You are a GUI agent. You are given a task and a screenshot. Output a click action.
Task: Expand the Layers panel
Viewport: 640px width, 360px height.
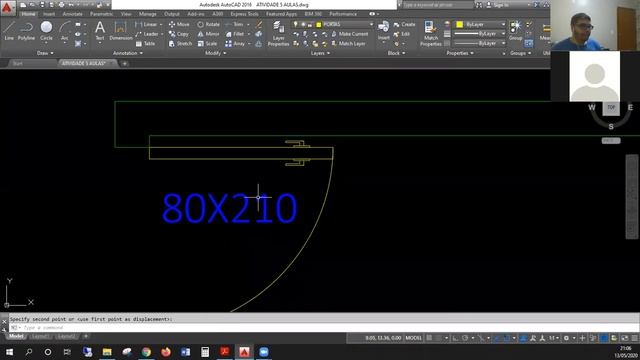tap(320, 53)
